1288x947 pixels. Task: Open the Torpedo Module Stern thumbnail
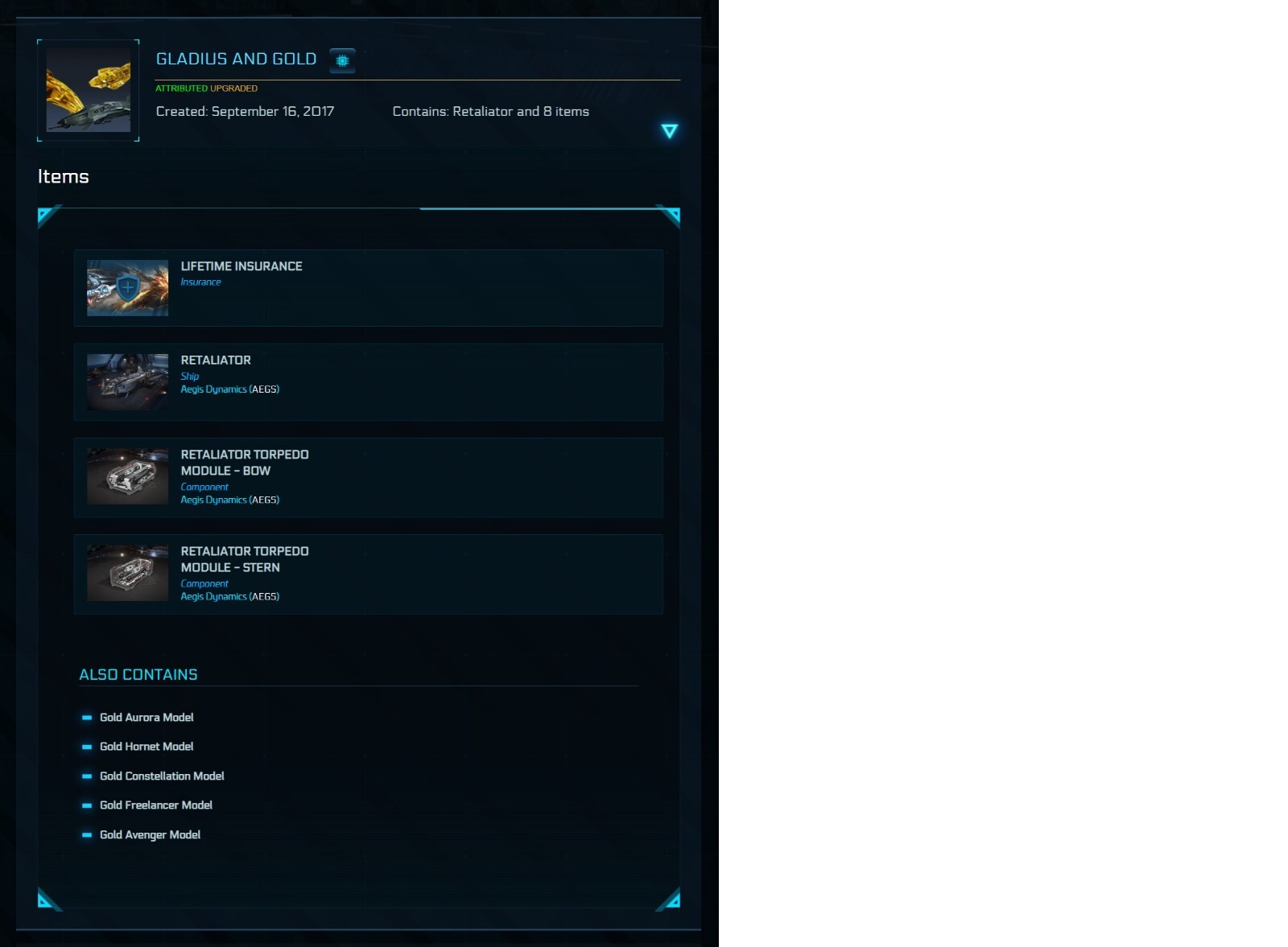[127, 573]
